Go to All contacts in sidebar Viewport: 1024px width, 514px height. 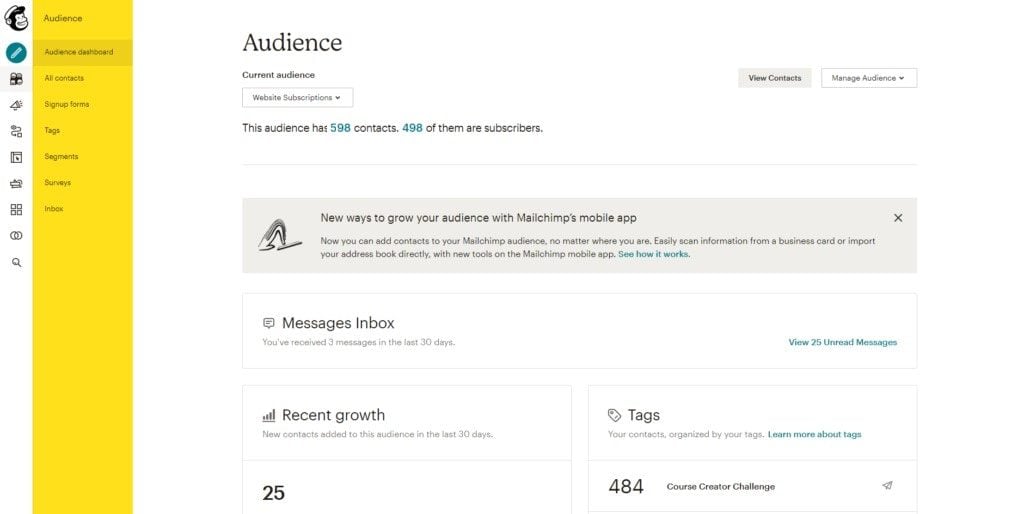[x=64, y=78]
